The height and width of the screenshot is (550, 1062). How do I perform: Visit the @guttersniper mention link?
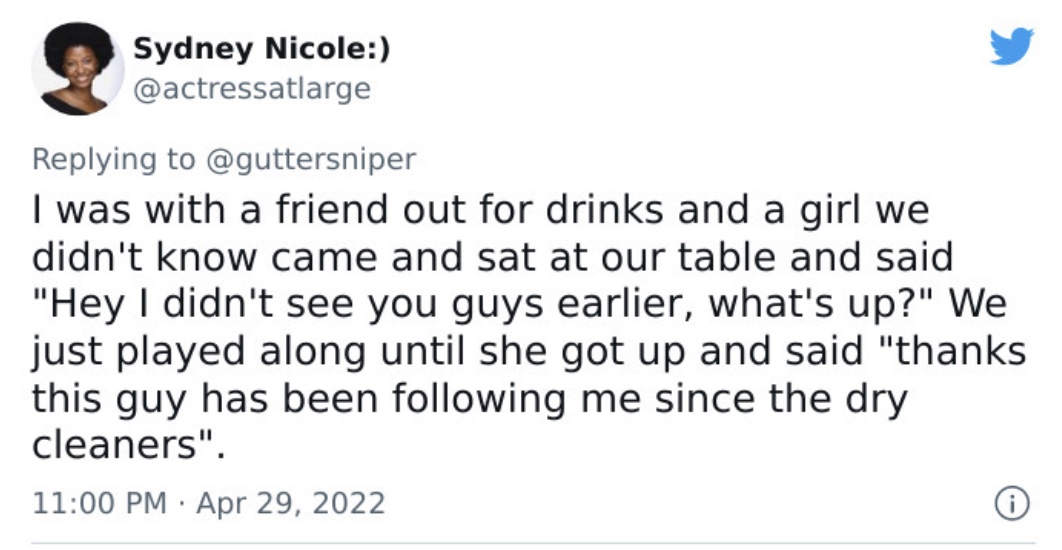pos(310,160)
